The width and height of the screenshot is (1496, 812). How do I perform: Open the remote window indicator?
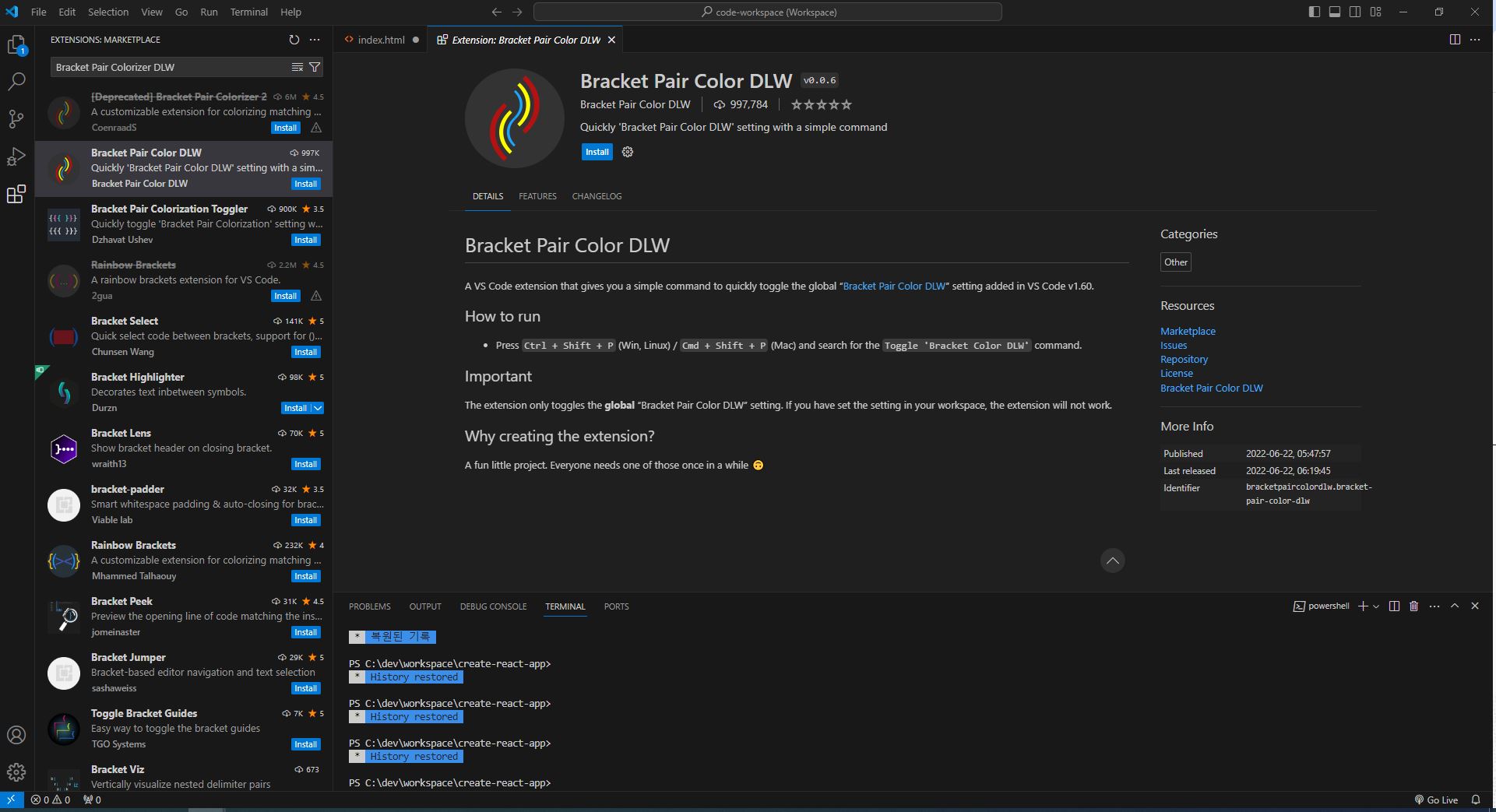[x=11, y=800]
